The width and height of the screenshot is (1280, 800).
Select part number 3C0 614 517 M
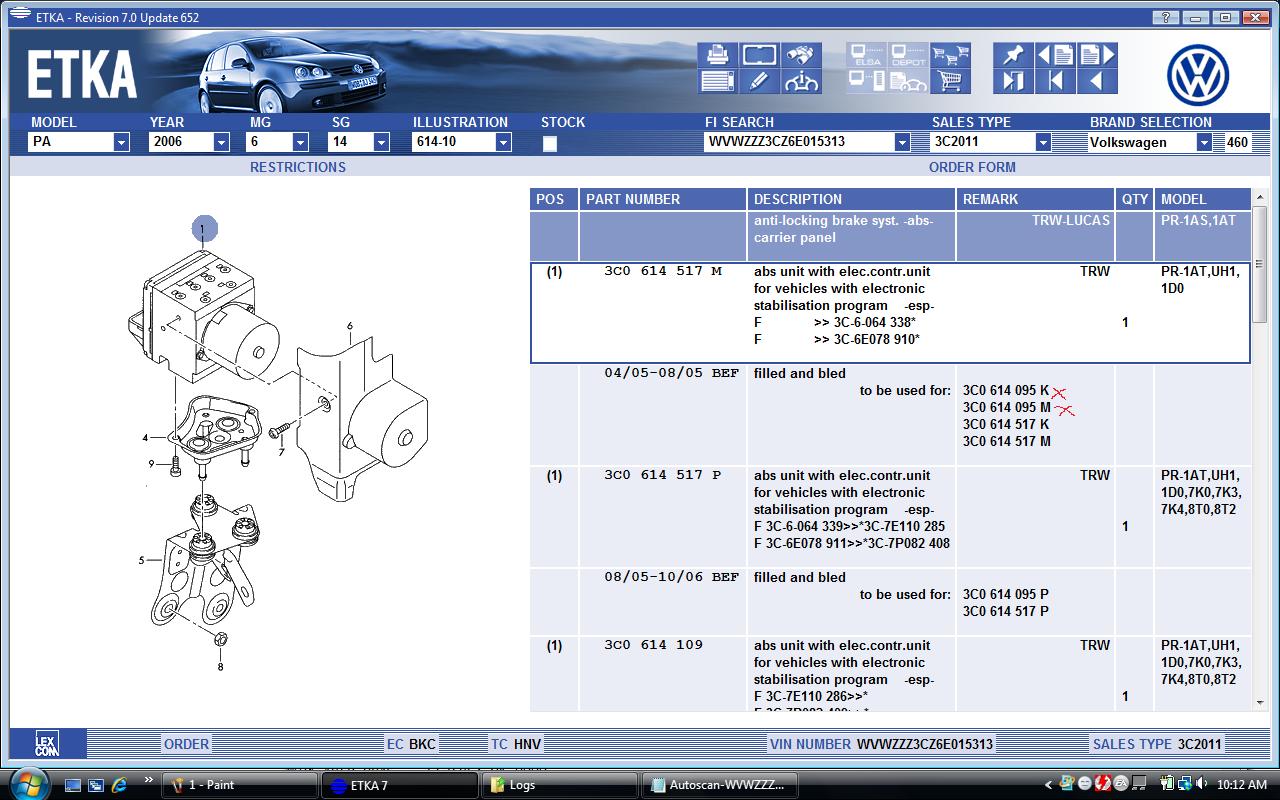point(662,271)
